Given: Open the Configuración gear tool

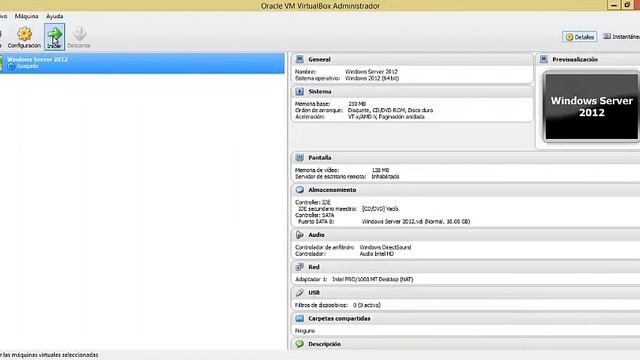Looking at the screenshot, I should coord(24,37).
